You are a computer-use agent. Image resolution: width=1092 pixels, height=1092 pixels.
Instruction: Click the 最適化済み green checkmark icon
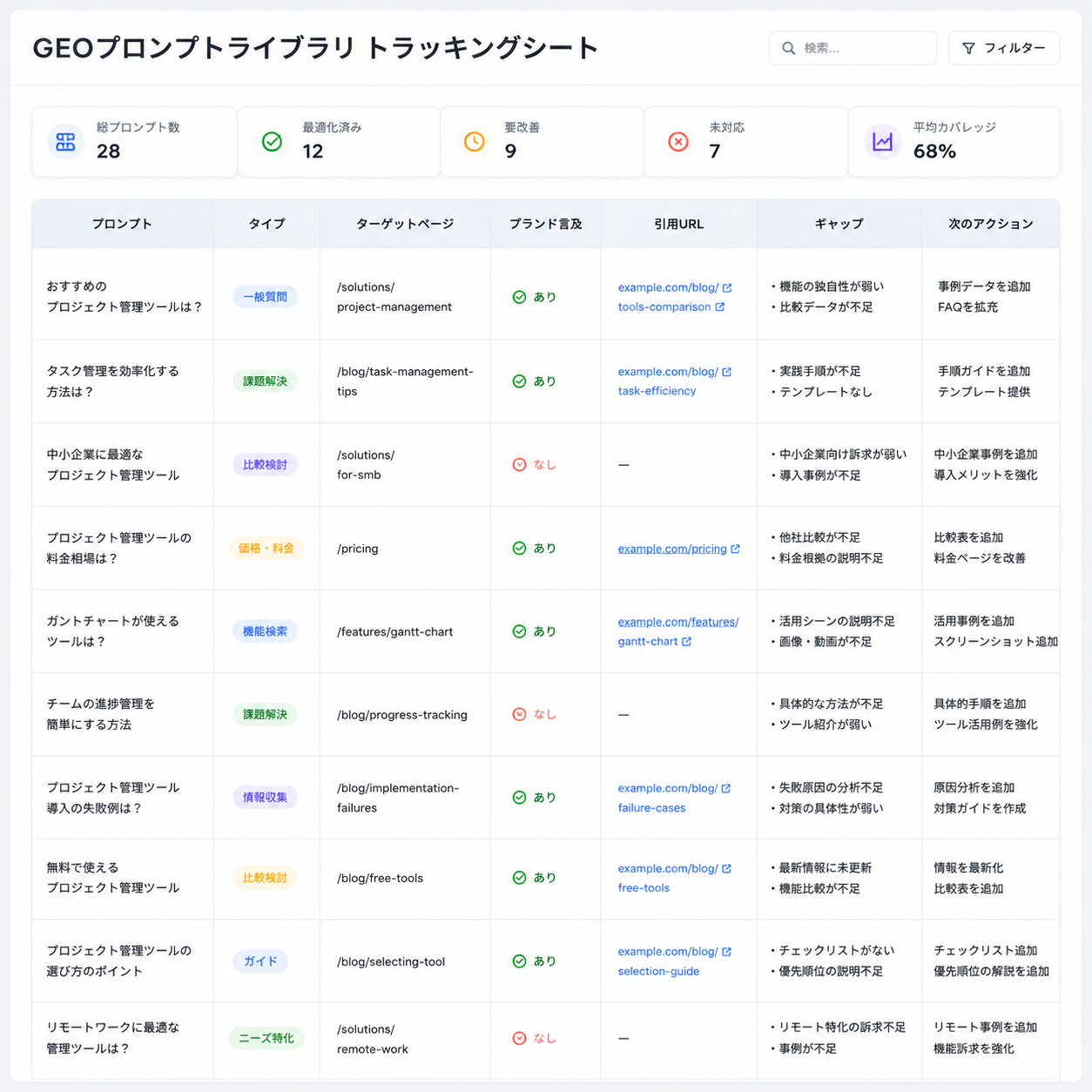tap(272, 141)
